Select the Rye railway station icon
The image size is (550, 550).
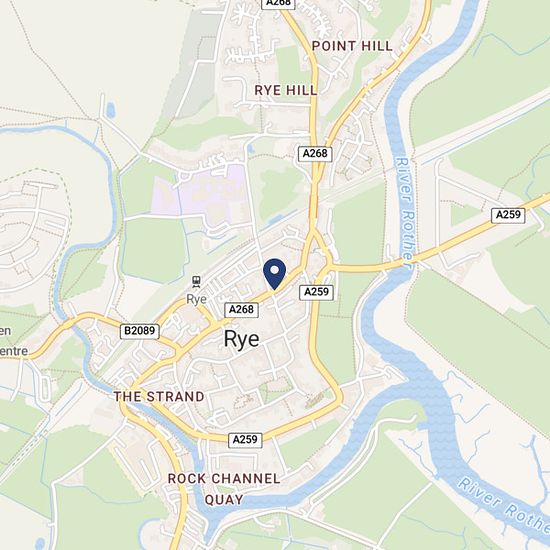point(196,282)
